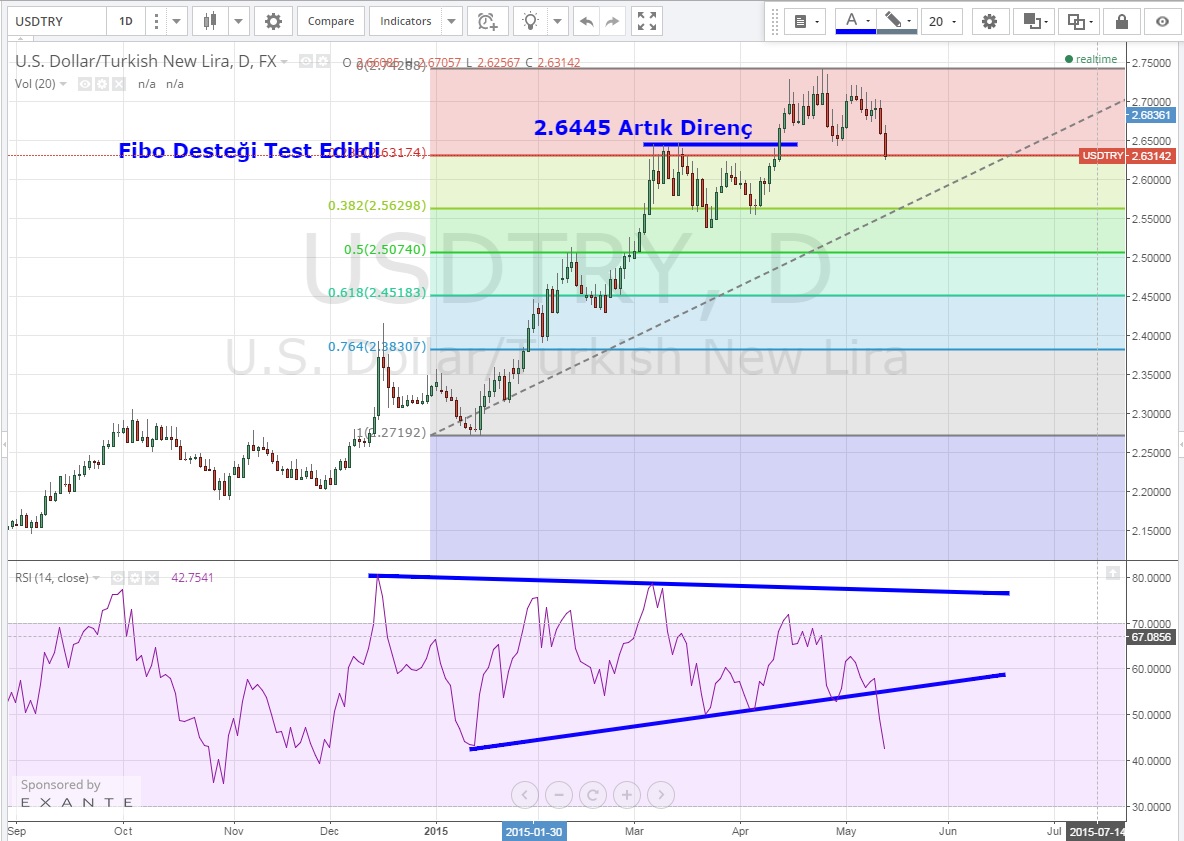The width and height of the screenshot is (1184, 841).
Task: Open drawing settings gear in floating toolbar
Action: (x=989, y=21)
